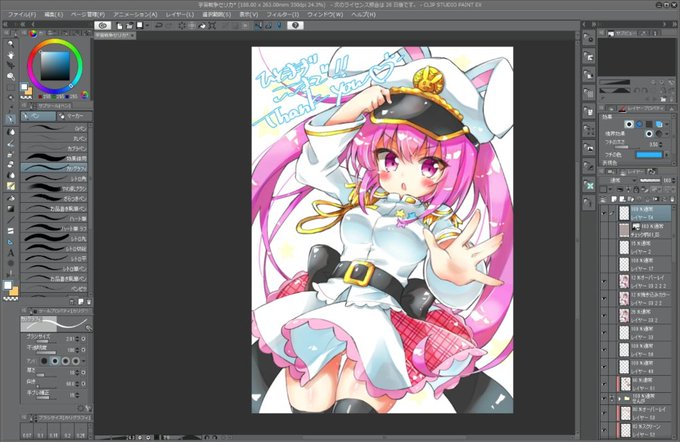Image resolution: width=680 pixels, height=442 pixels.
Task: Click the ブラシサイズ value stepper arrows
Action: (77, 339)
